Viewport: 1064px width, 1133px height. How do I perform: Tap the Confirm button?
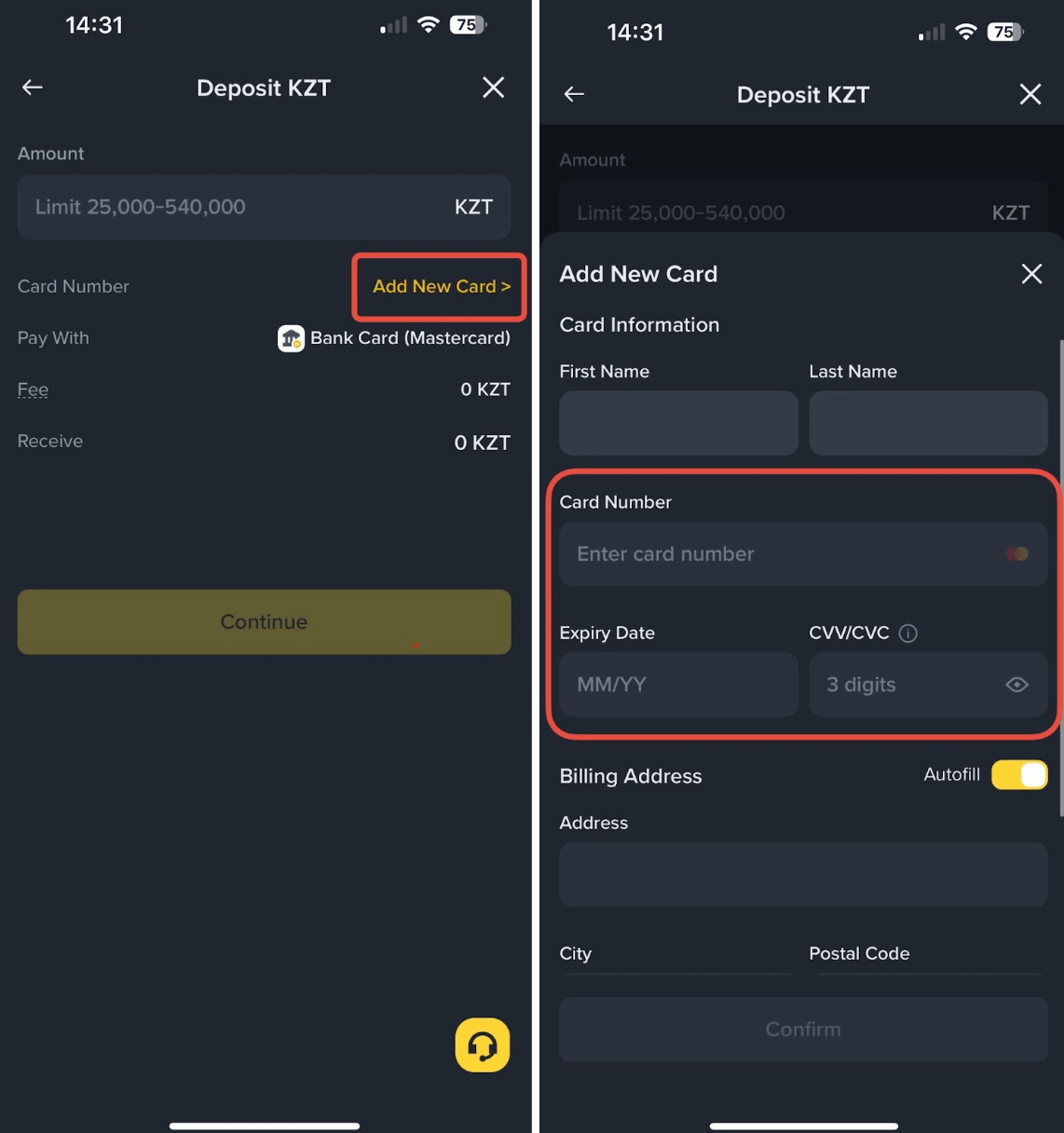[x=803, y=1030]
